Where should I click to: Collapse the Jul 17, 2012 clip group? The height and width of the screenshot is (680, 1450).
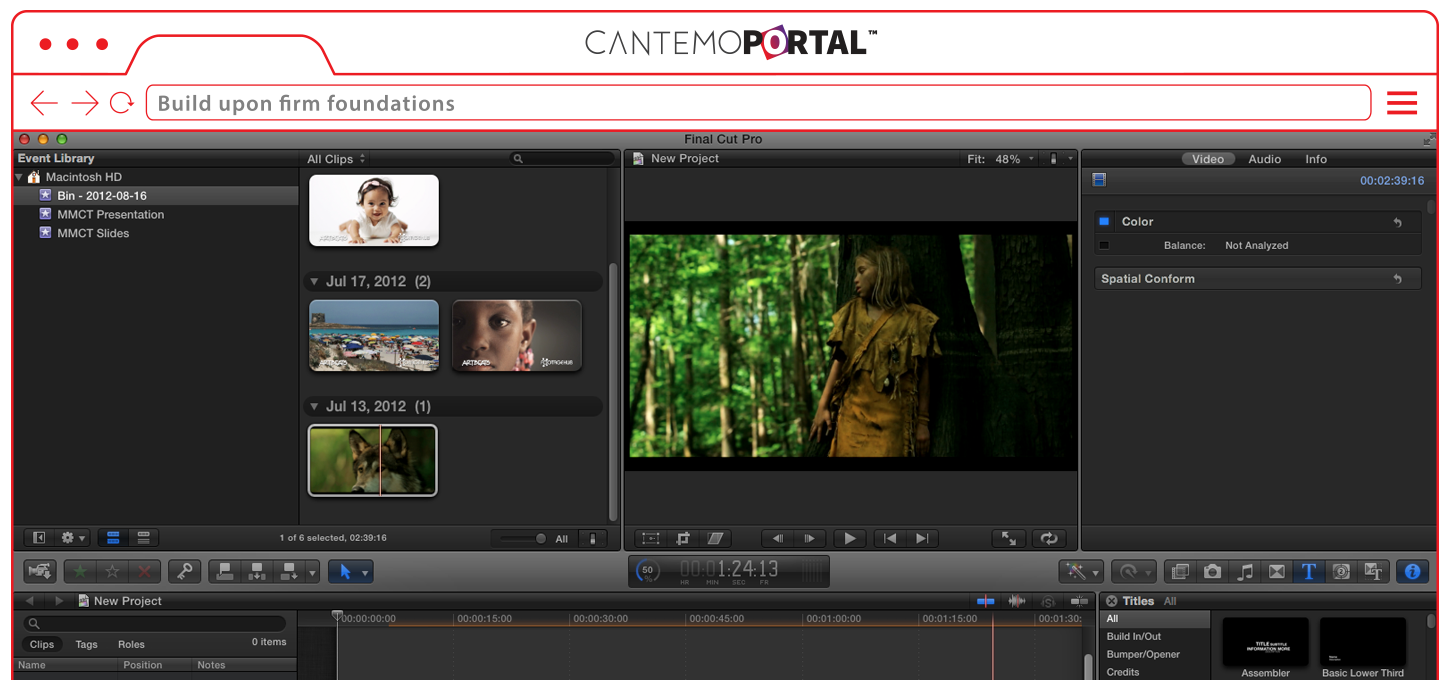coord(315,282)
